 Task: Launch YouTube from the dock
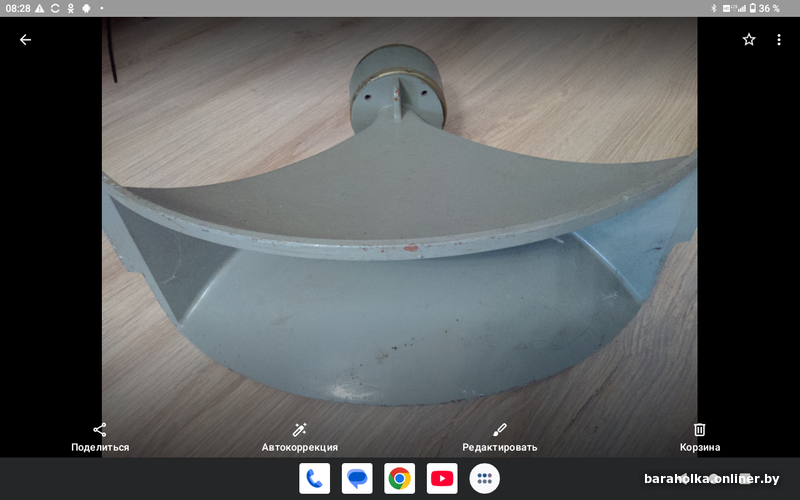[442, 479]
